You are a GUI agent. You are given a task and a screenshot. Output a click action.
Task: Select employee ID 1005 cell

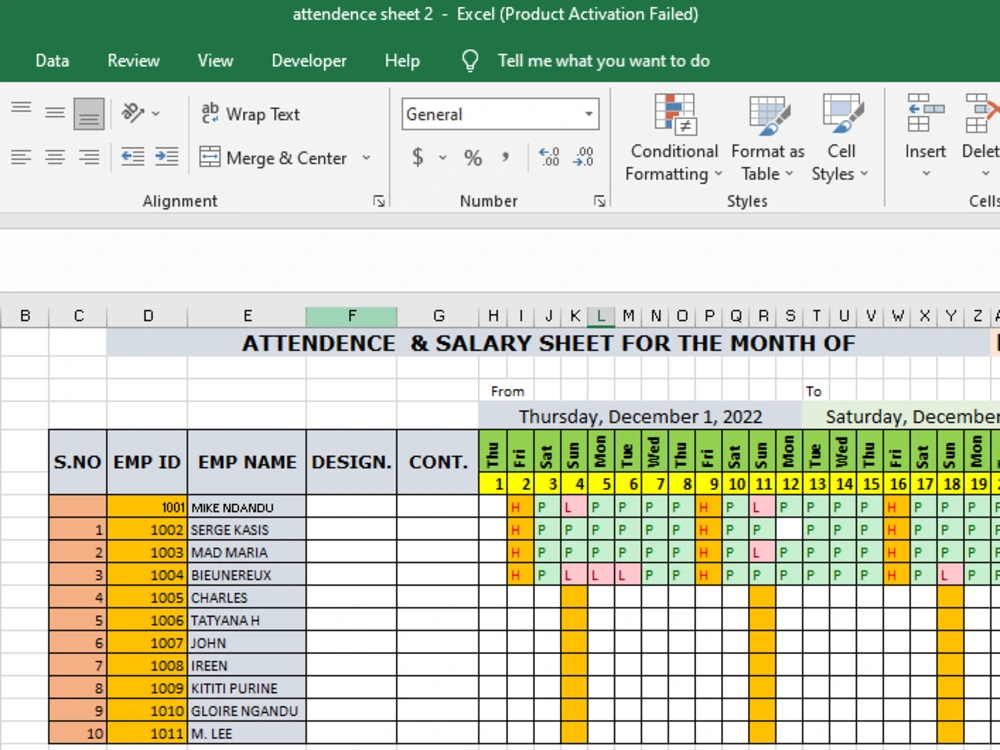click(x=147, y=598)
